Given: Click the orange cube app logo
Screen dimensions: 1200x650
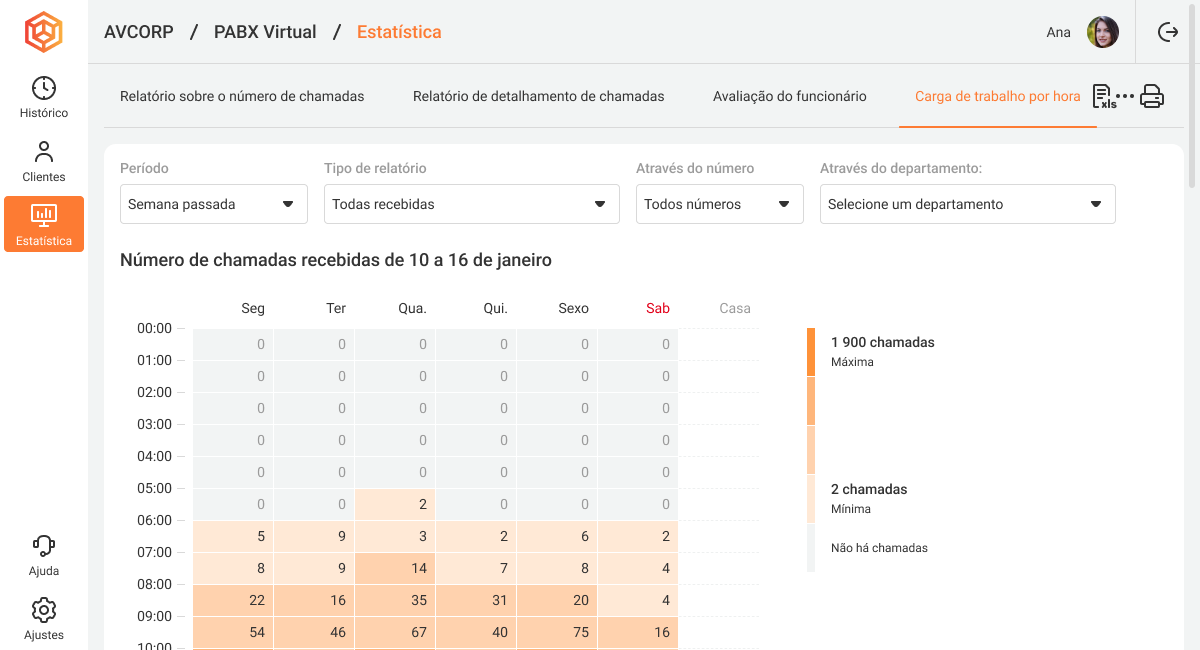Looking at the screenshot, I should [43, 32].
